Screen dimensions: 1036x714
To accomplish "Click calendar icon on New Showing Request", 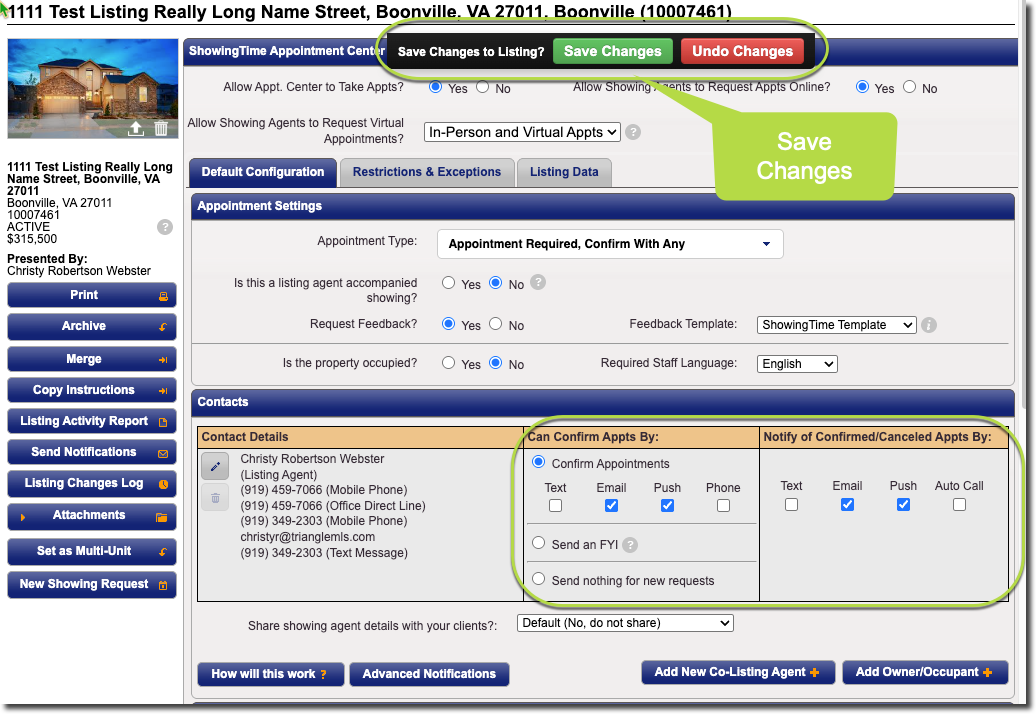I will coord(163,585).
